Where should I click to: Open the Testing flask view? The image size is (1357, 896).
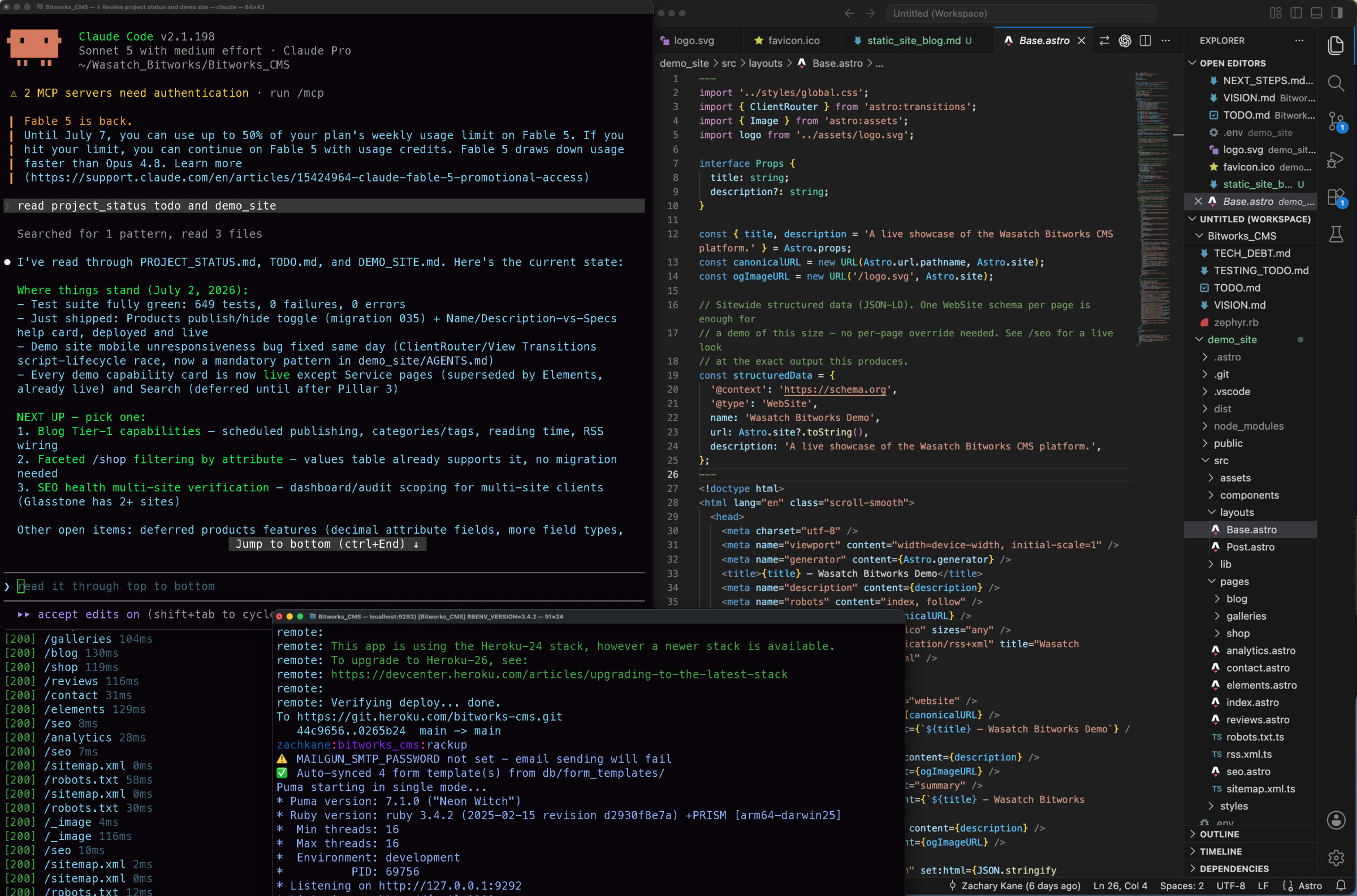pos(1336,234)
